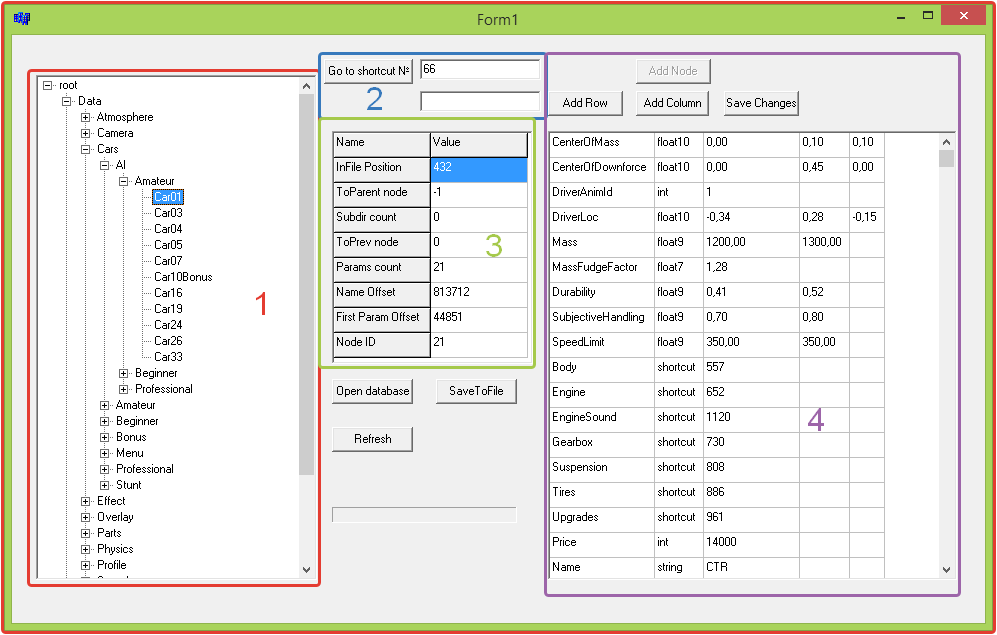The width and height of the screenshot is (997, 635).
Task: Collapse the Amateur node under AI
Action: point(123,181)
